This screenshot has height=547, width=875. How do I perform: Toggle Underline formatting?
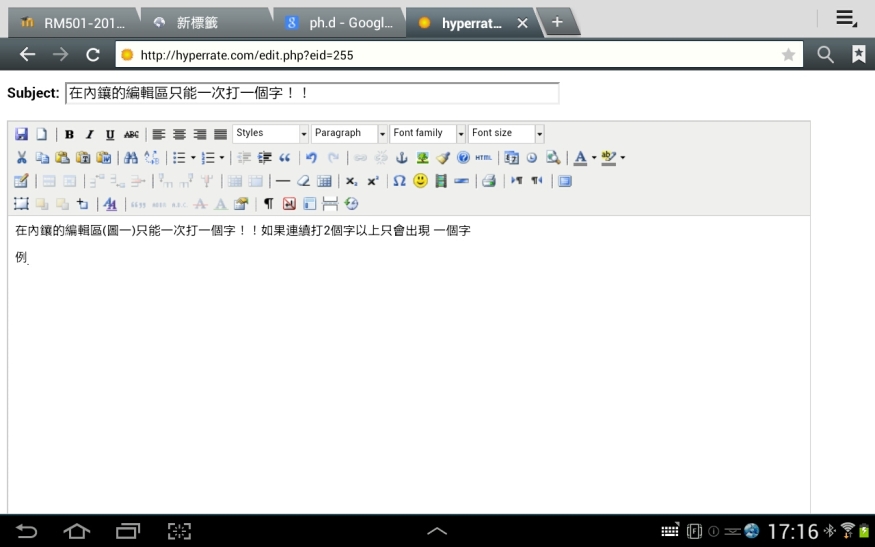(x=110, y=134)
